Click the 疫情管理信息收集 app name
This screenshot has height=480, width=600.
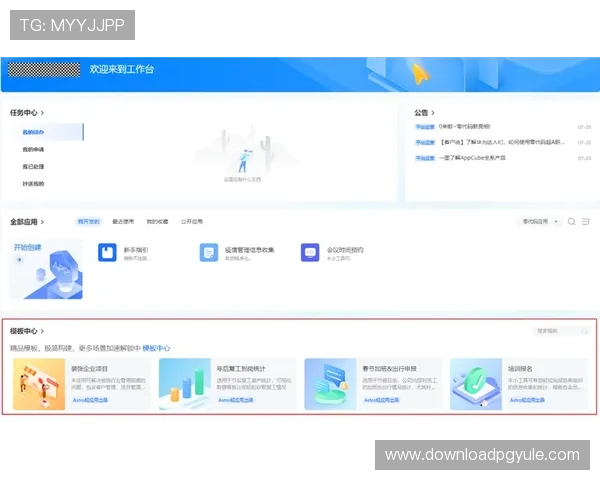tap(249, 250)
